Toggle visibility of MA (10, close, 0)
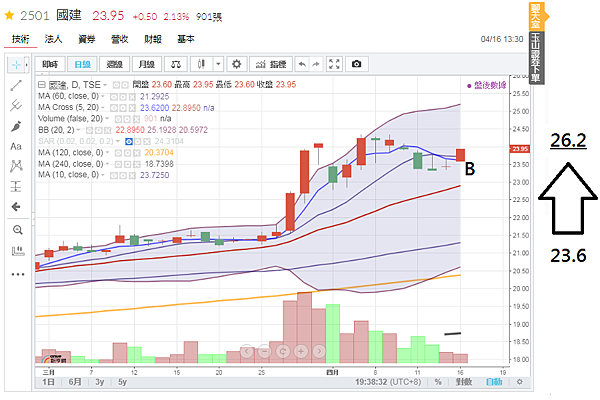 point(114,175)
